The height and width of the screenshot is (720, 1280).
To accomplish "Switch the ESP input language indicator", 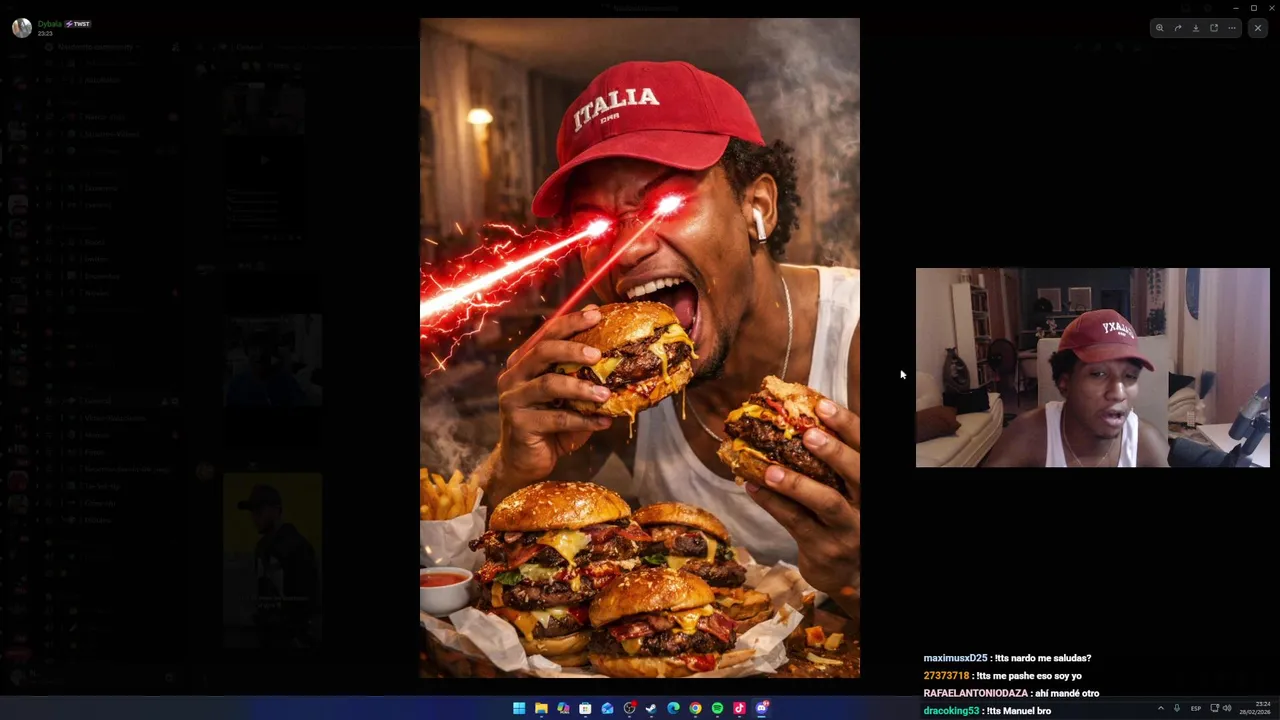I will 1196,708.
